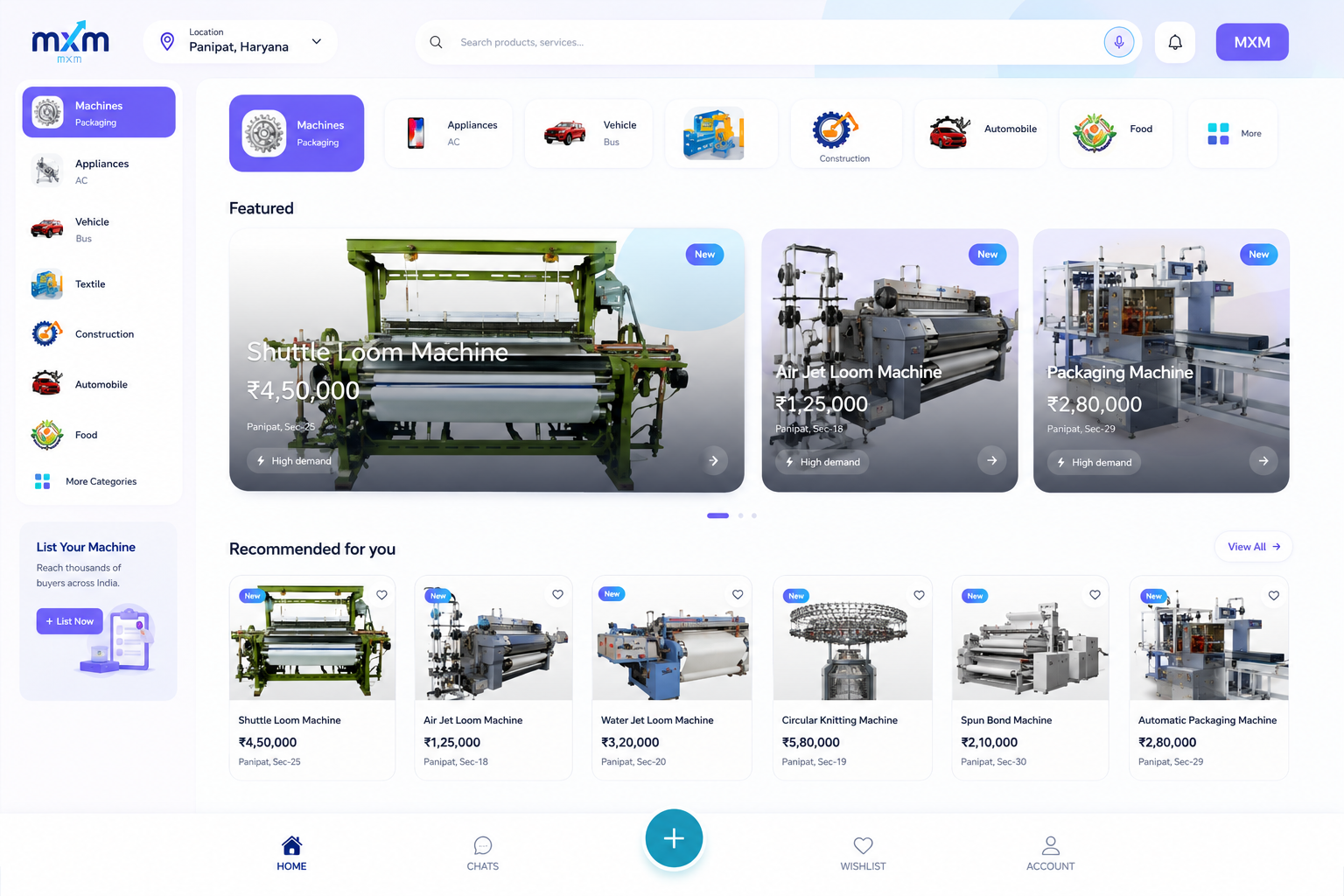The width and height of the screenshot is (1344, 896).
Task: Select Textile in sidebar
Action: (99, 284)
